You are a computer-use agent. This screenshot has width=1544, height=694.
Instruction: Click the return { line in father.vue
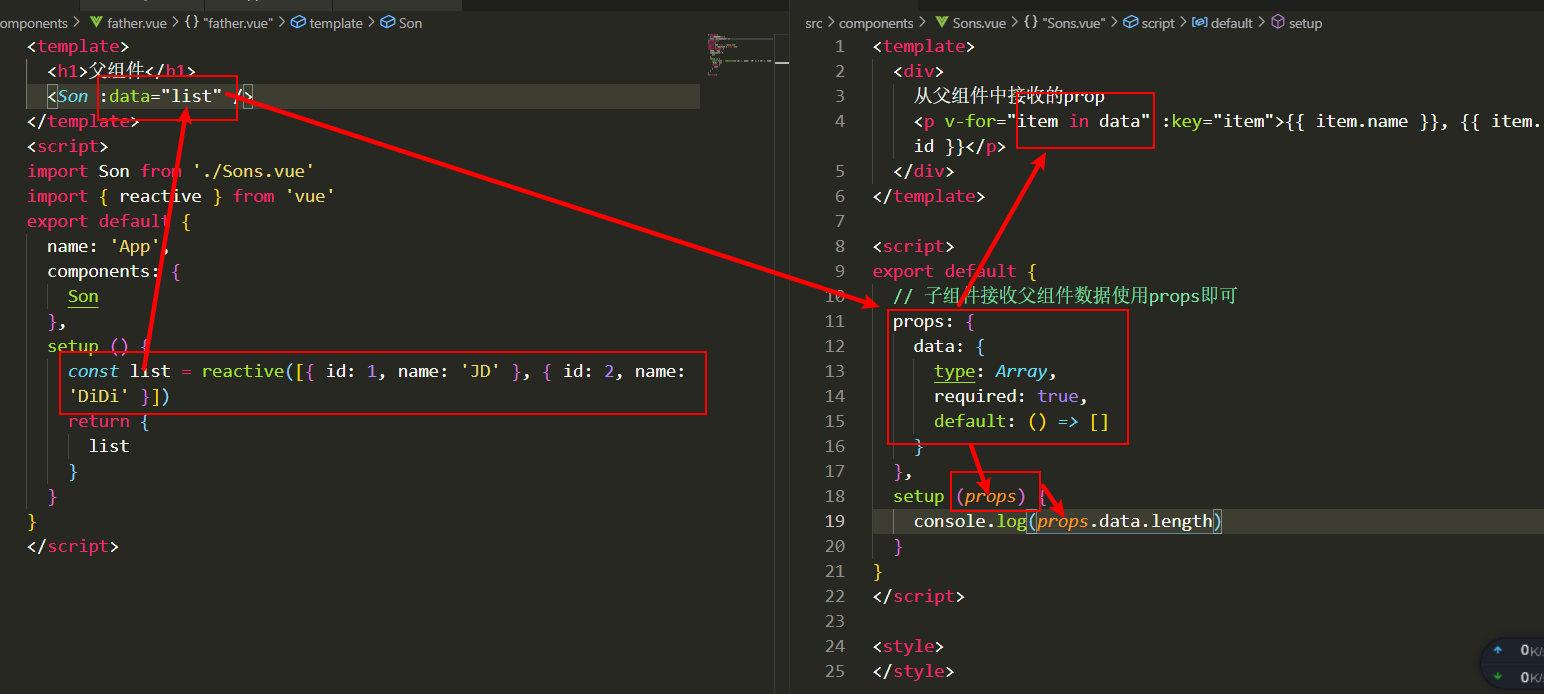click(x=109, y=421)
